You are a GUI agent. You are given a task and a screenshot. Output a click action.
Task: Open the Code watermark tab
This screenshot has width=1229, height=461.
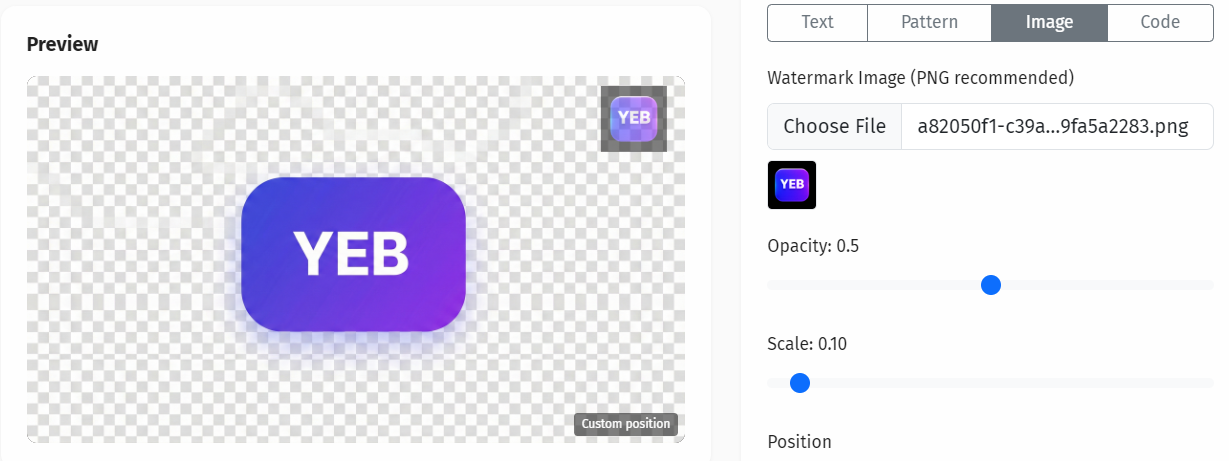pos(1160,22)
